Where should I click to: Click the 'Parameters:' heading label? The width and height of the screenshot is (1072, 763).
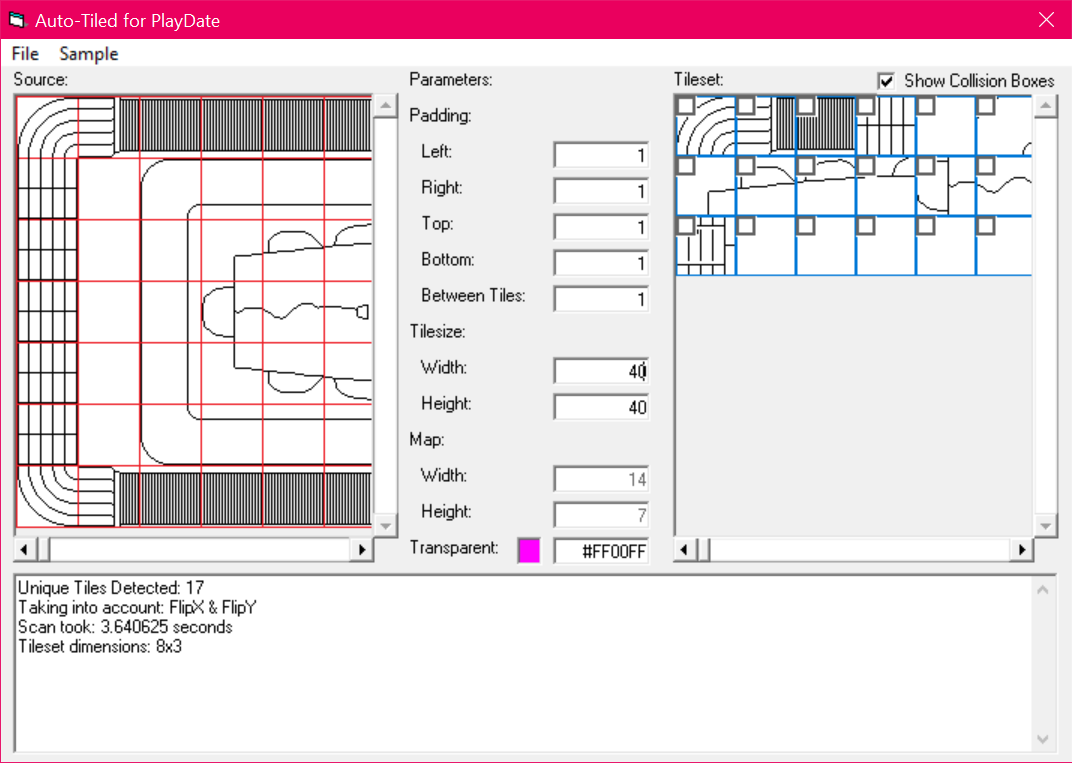pyautogui.click(x=451, y=79)
